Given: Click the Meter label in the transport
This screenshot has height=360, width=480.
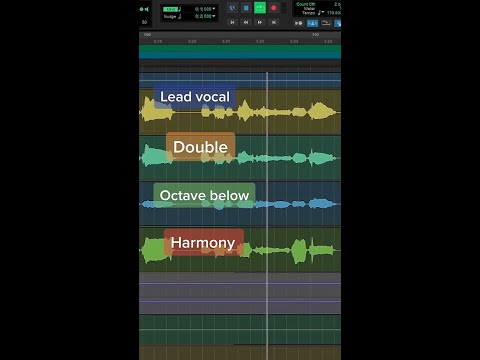Looking at the screenshot, I should 309,9.
